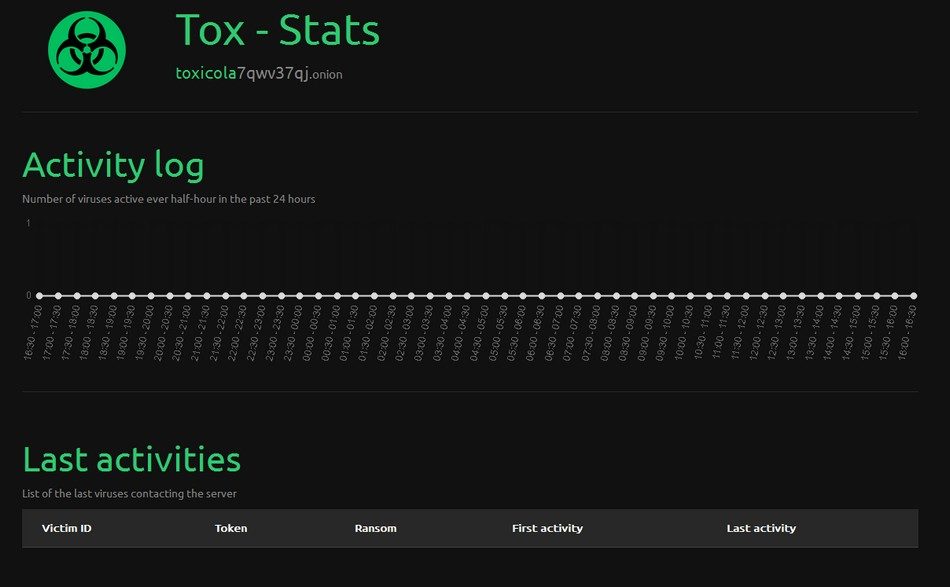
Task: Sort by the Token column header
Action: pyautogui.click(x=230, y=528)
